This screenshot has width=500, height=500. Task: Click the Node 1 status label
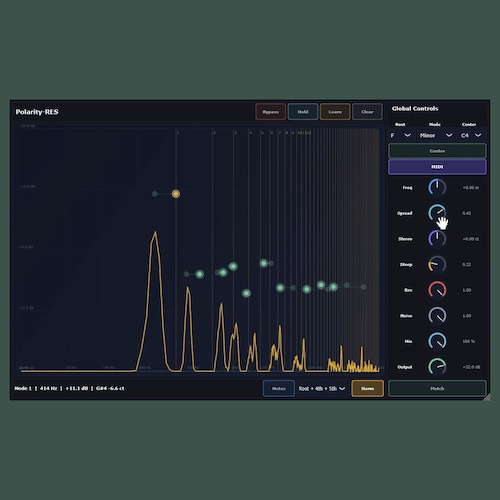23,388
